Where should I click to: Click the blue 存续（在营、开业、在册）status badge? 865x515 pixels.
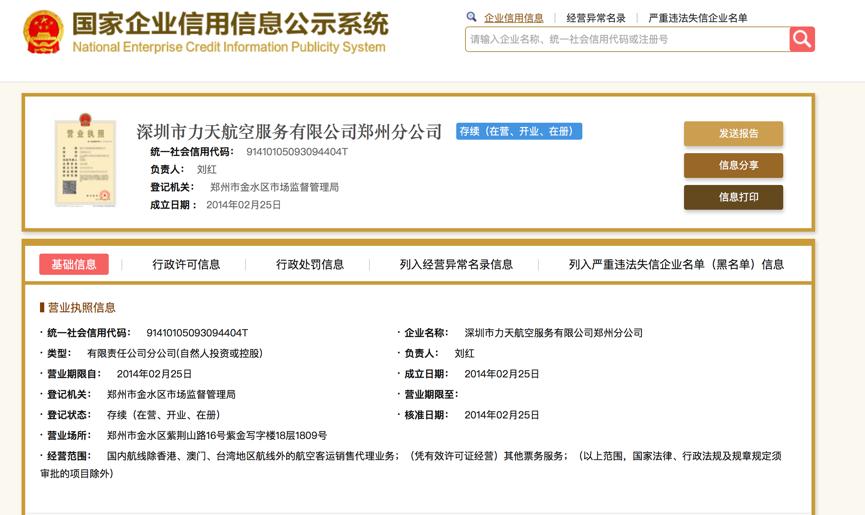(519, 131)
